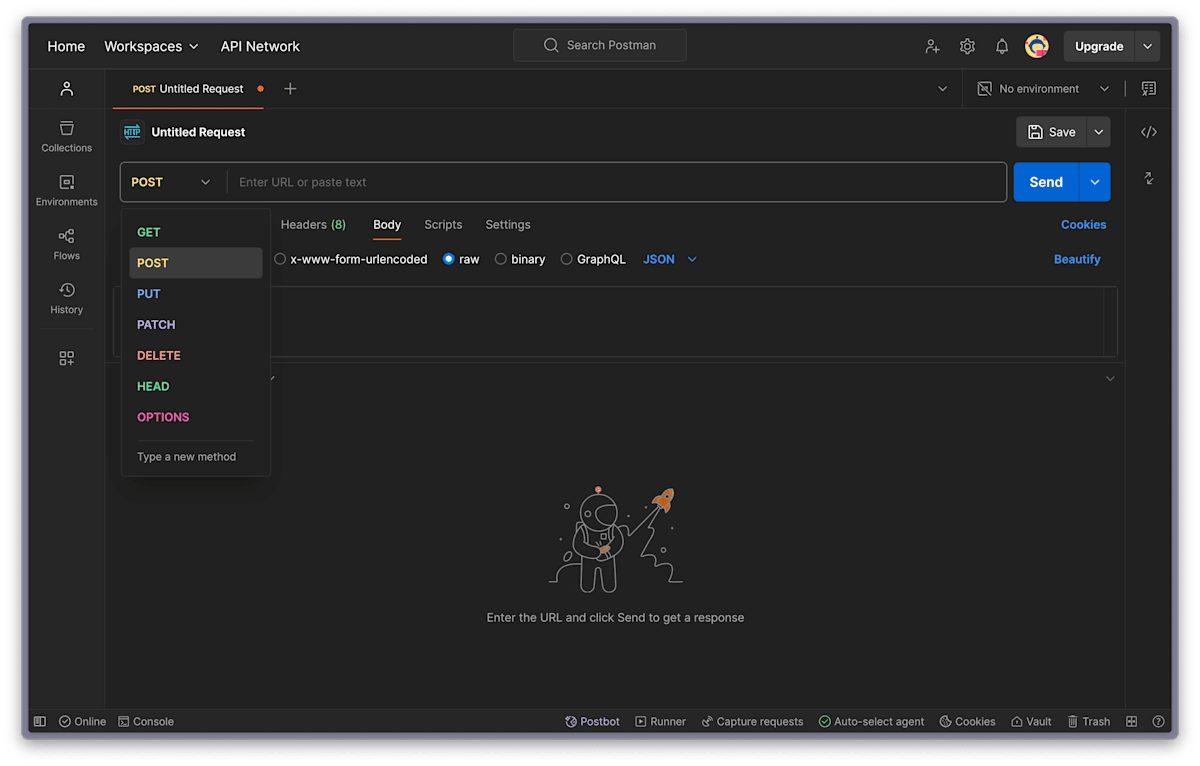Screen dimensions: 1200x766
Task: Open API Network in top navigation
Action: click(260, 46)
